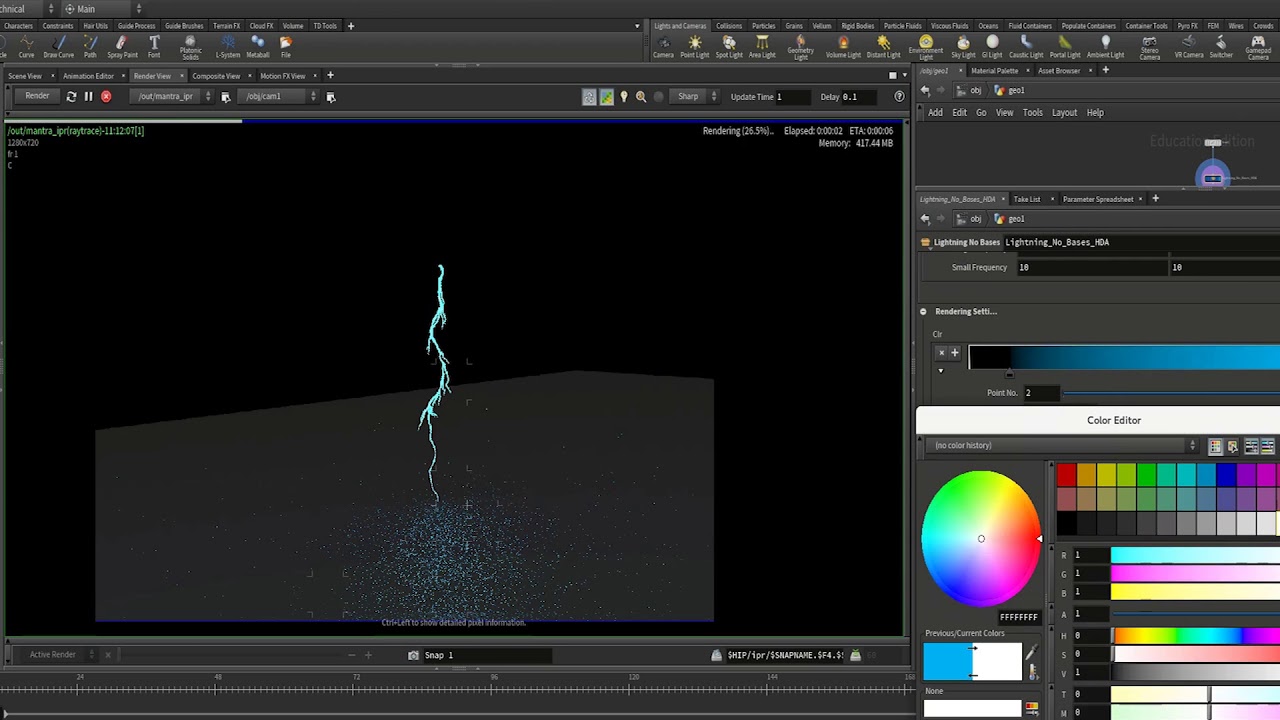Open the /obj/cam1 camera dropdown
The height and width of the screenshot is (720, 1280).
point(280,96)
